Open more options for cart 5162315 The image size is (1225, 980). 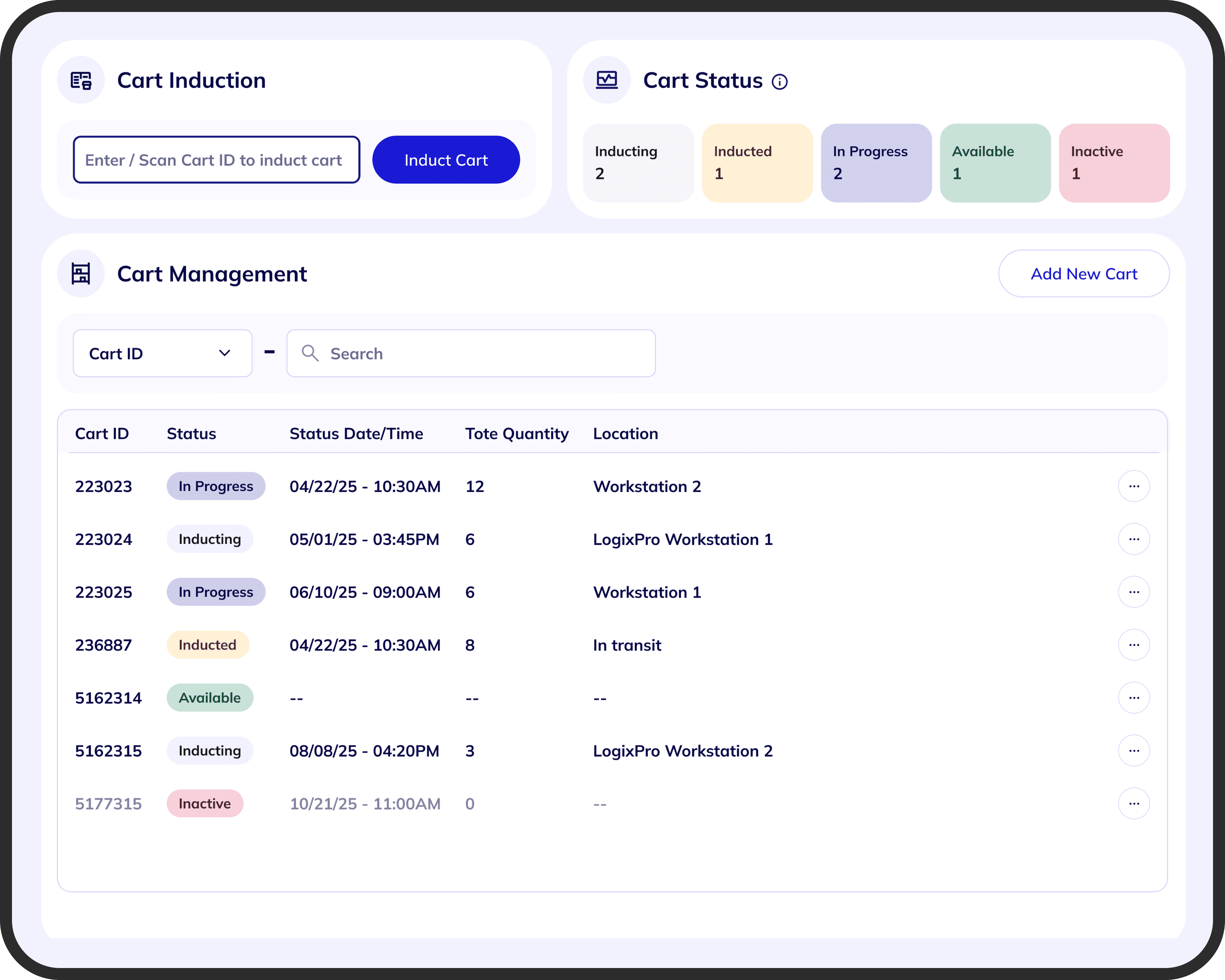coord(1134,750)
